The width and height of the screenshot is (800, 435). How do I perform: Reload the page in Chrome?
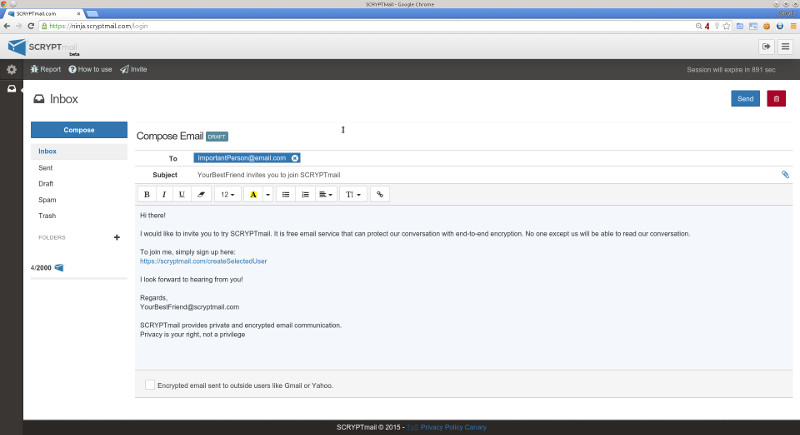click(31, 26)
